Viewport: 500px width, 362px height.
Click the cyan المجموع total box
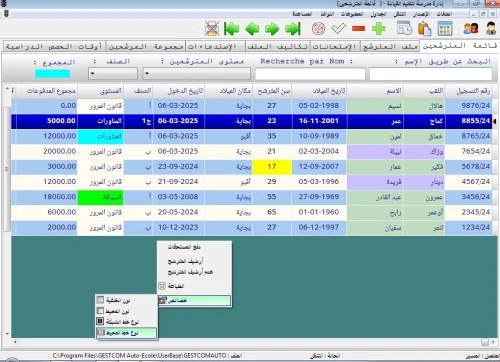click(52, 73)
